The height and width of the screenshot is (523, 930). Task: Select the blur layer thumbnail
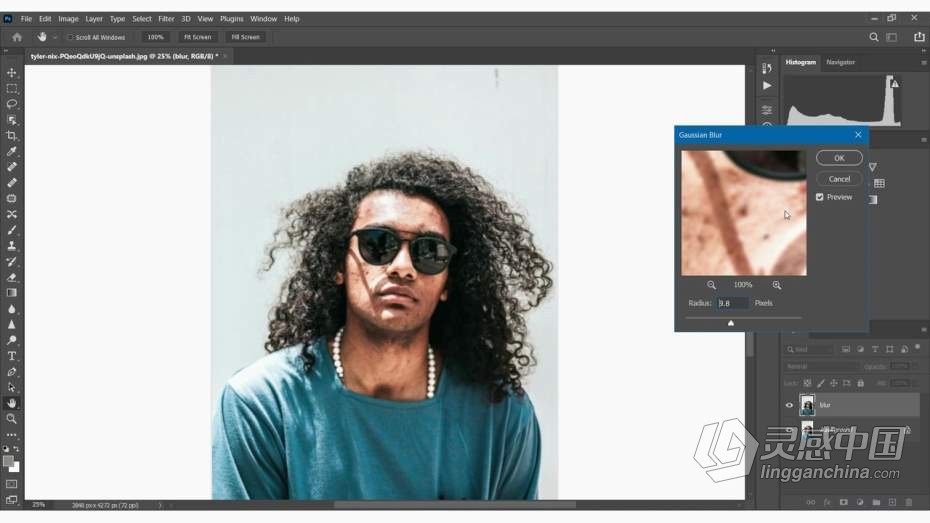click(x=807, y=405)
